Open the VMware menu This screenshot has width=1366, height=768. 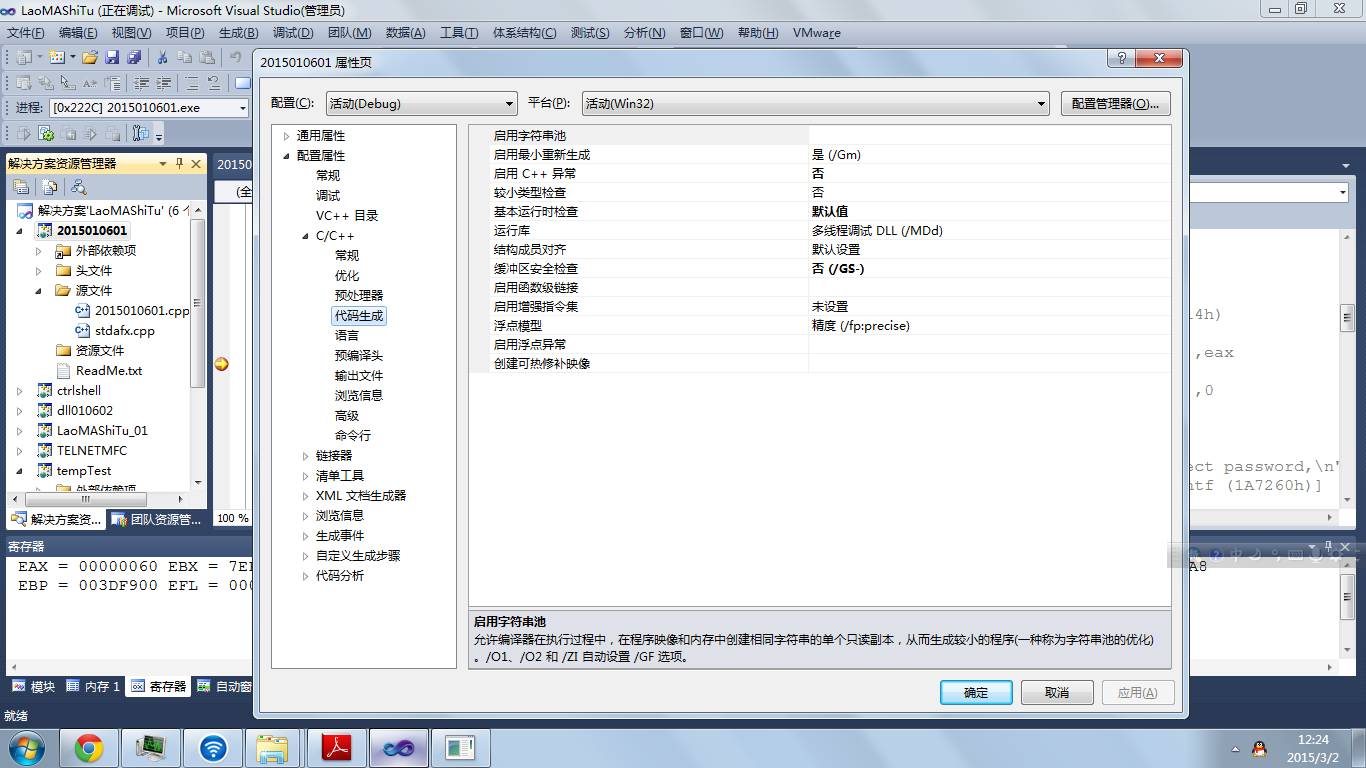click(817, 33)
